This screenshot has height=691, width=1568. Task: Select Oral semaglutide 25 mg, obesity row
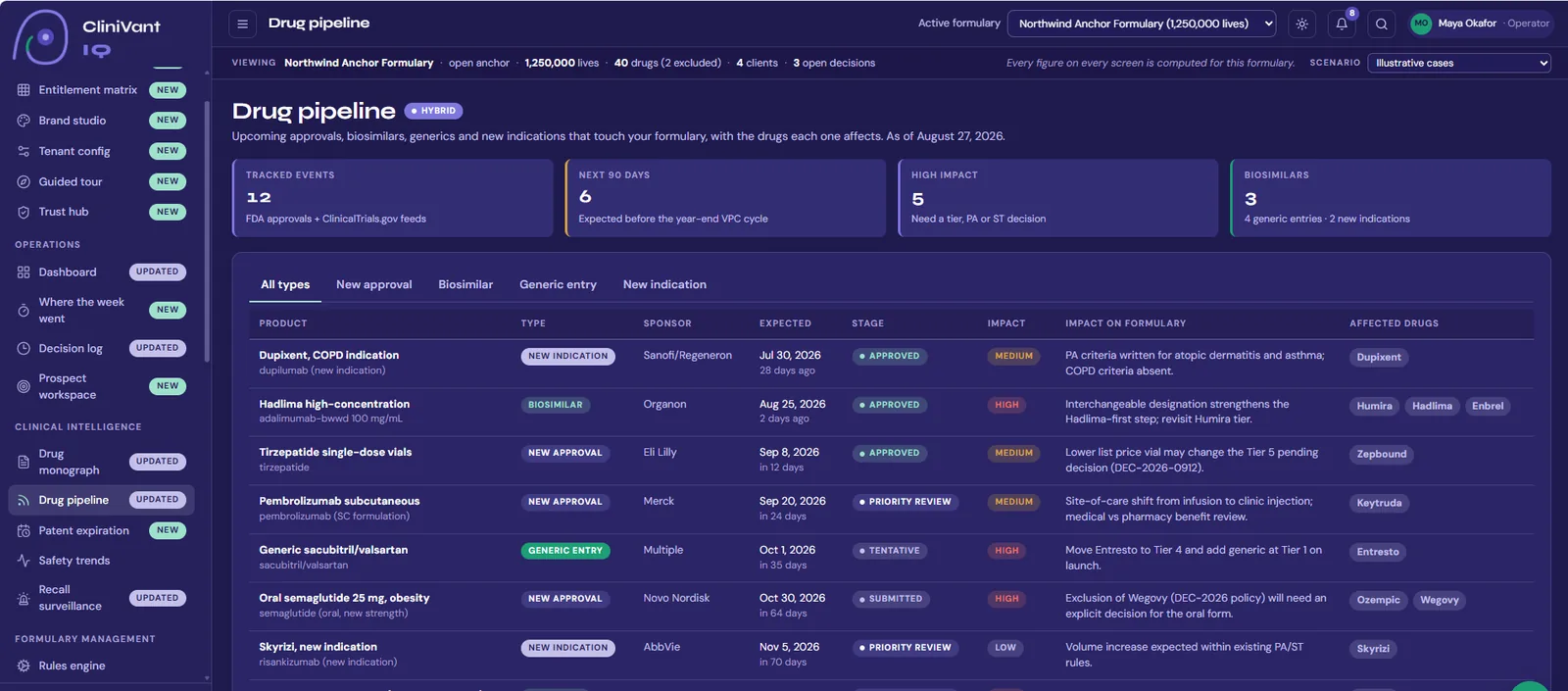click(892, 606)
